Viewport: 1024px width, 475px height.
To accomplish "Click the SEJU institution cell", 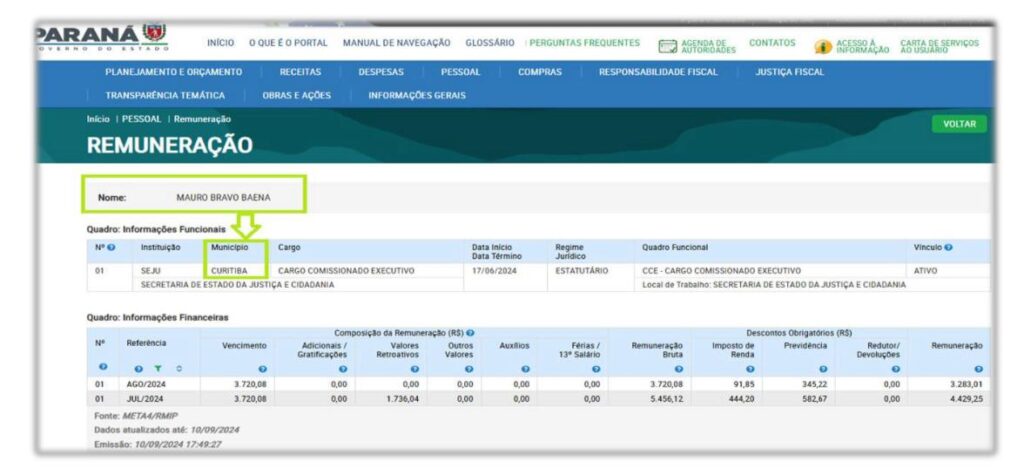I will (150, 270).
